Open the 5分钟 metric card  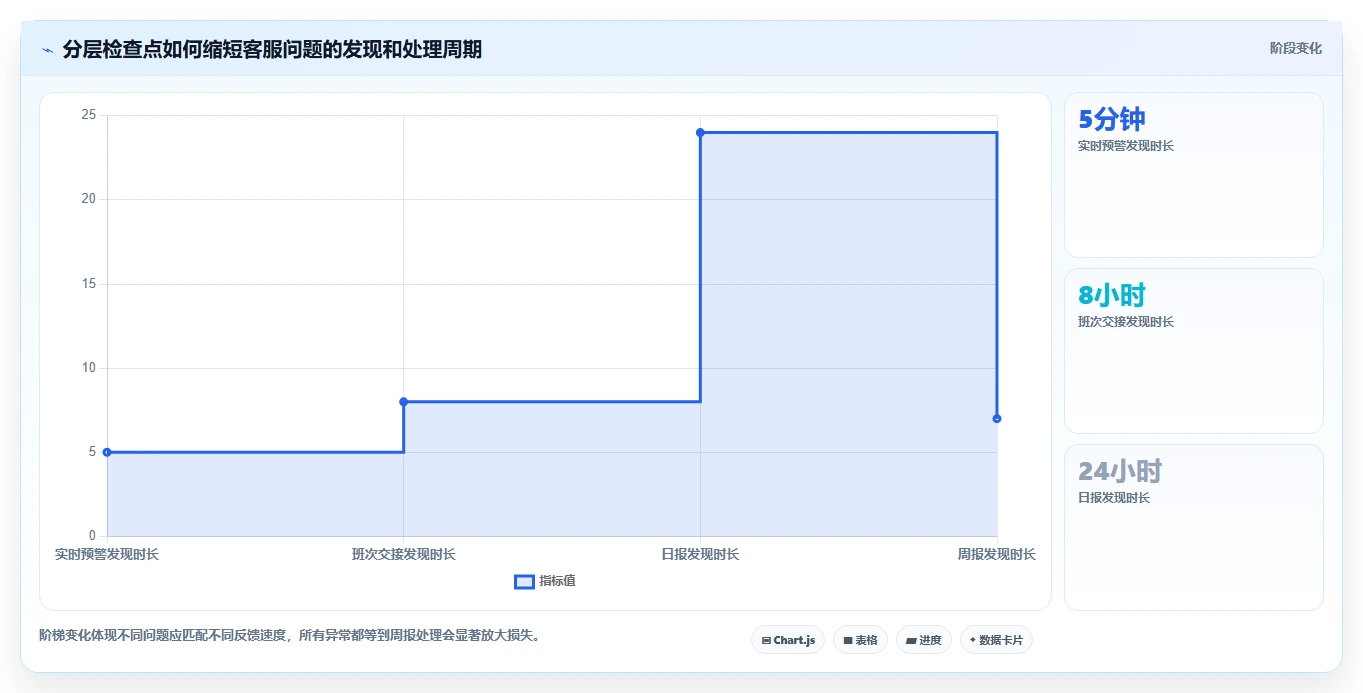(x=1194, y=175)
